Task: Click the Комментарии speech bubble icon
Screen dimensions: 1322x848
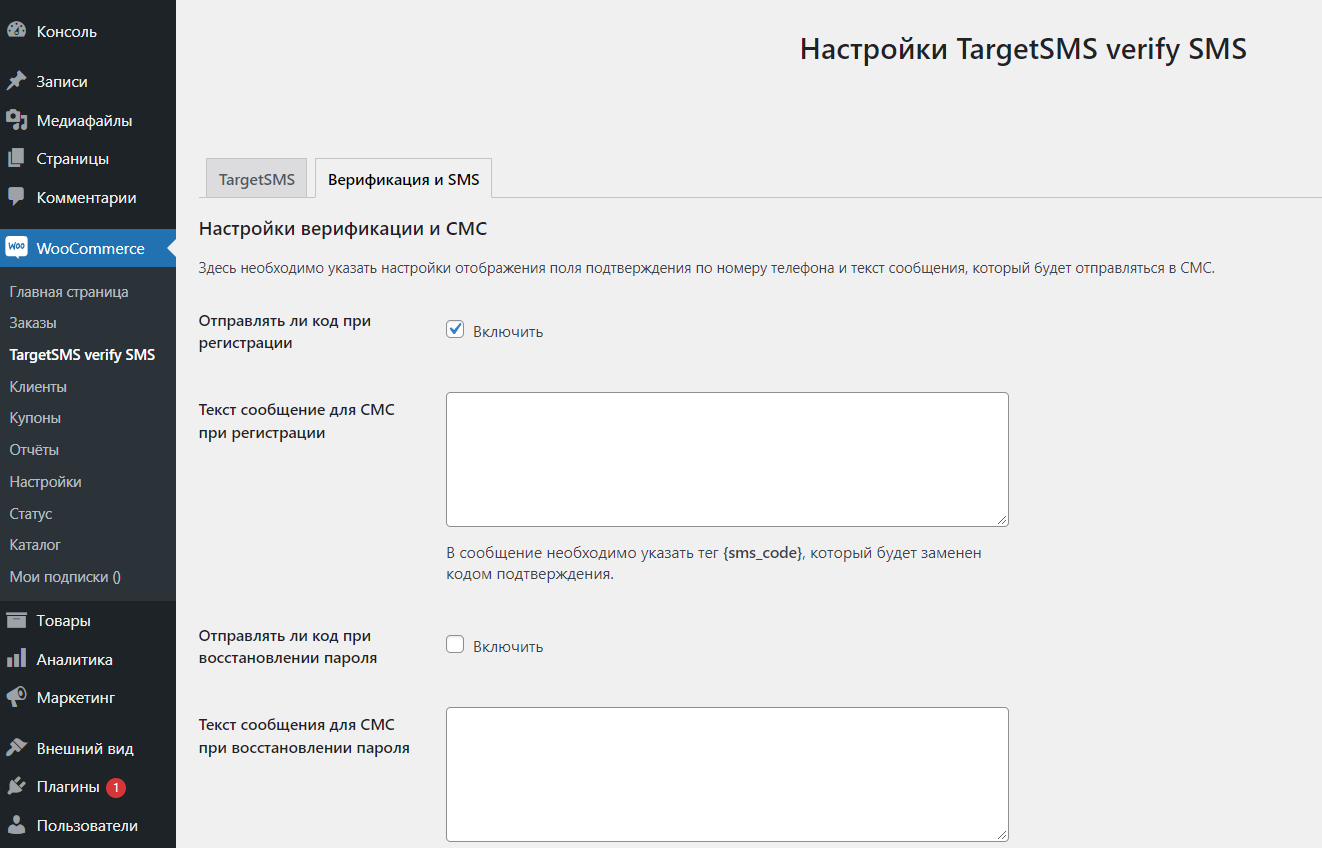Action: [16, 197]
